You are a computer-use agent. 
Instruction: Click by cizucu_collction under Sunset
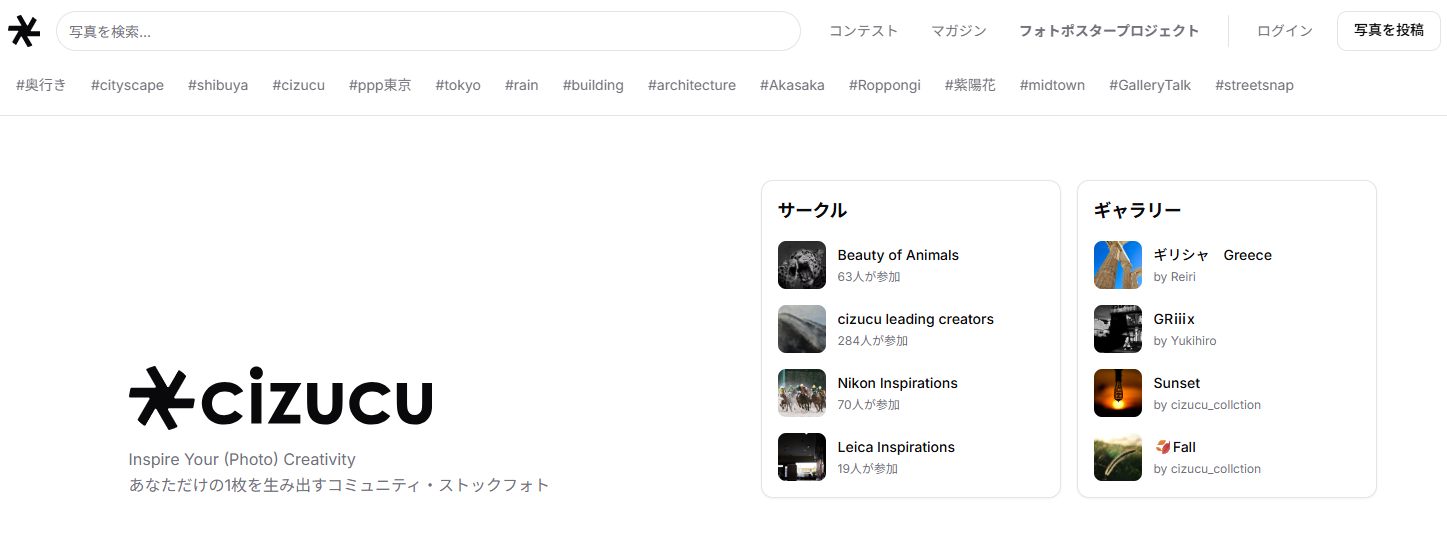1207,405
